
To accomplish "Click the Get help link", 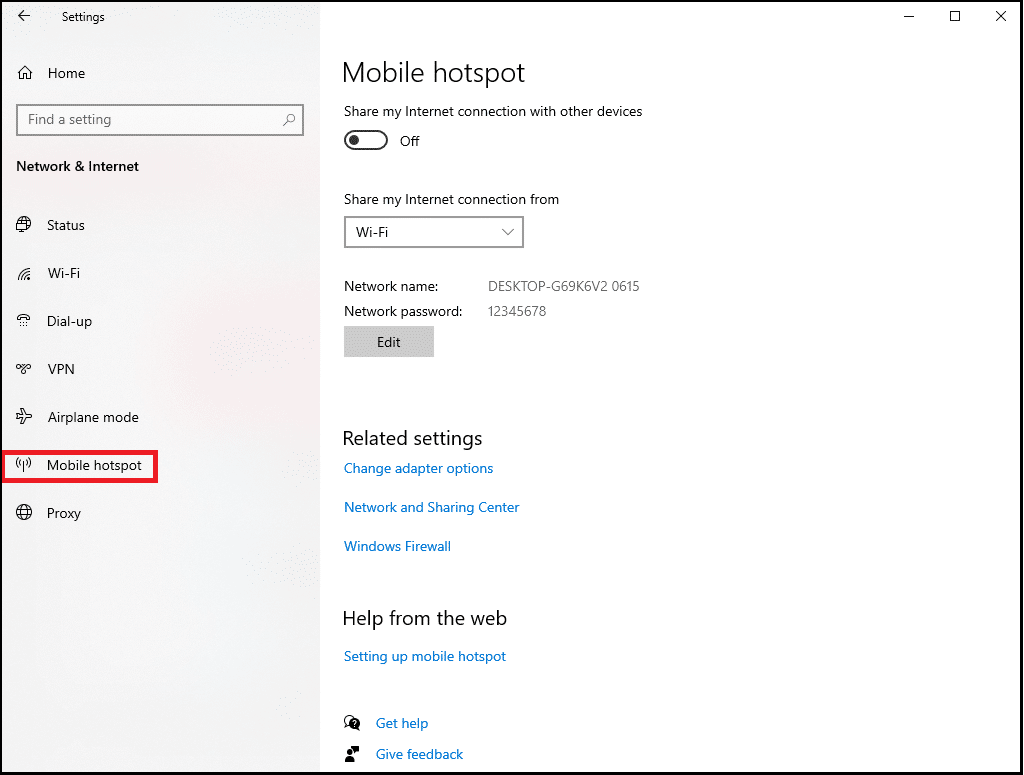I will click(x=402, y=723).
